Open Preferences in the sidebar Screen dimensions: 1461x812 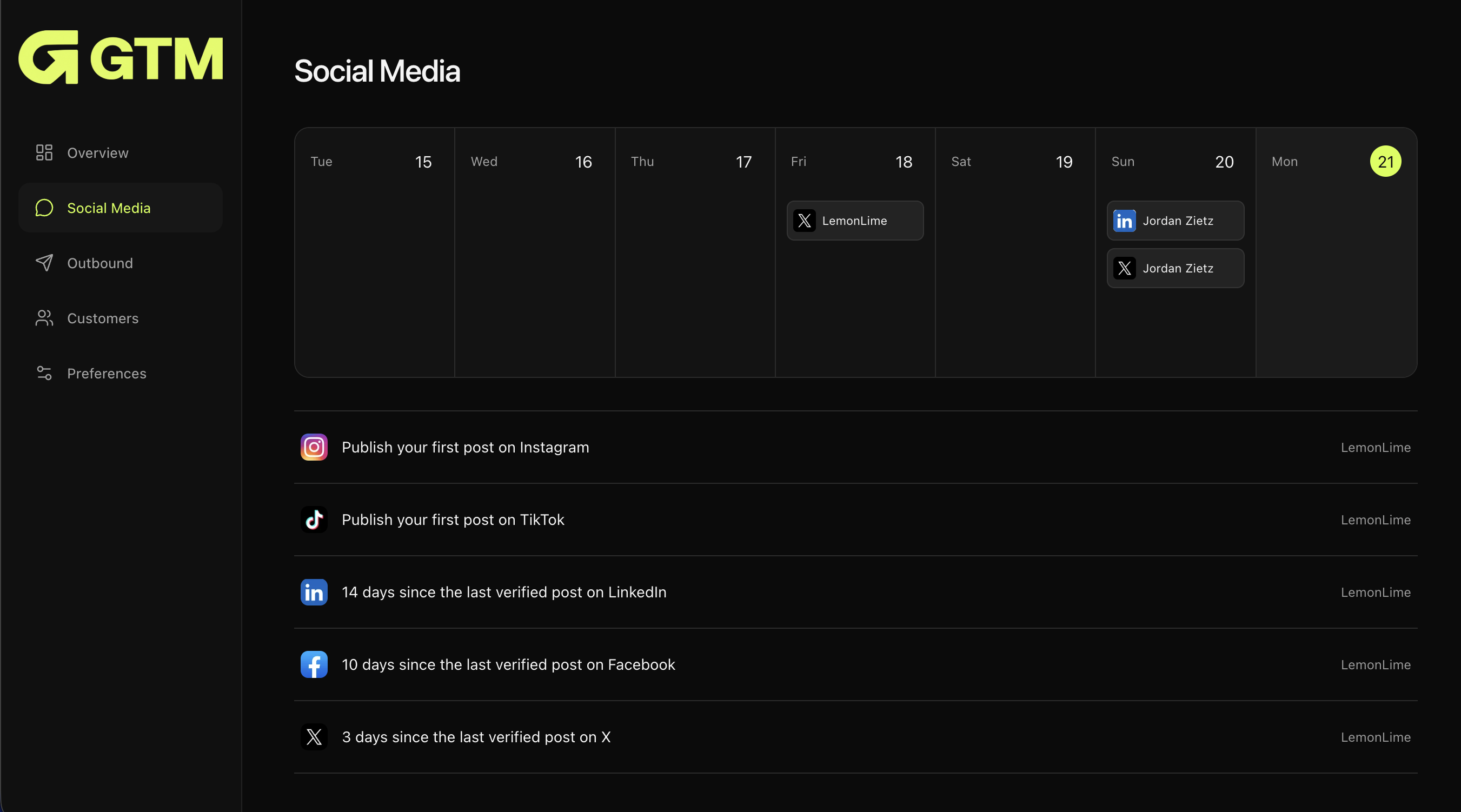[x=120, y=372]
